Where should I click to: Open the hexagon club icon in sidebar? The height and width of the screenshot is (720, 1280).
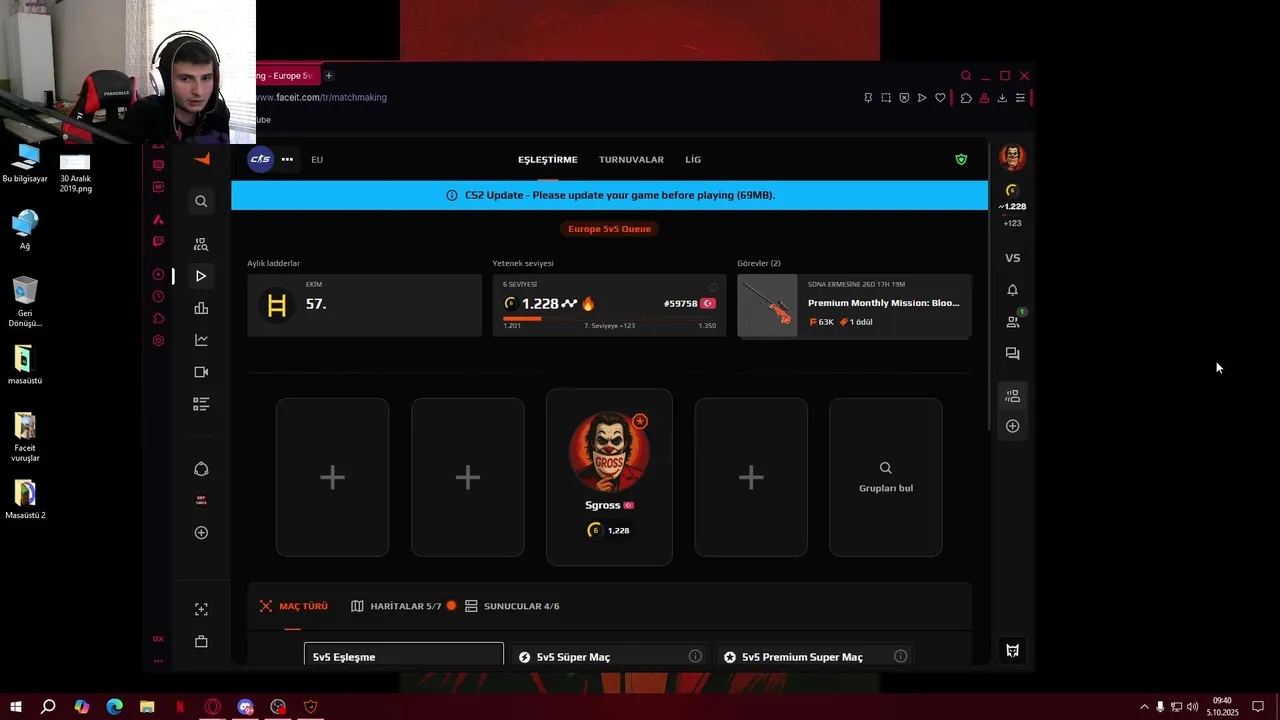(x=201, y=469)
